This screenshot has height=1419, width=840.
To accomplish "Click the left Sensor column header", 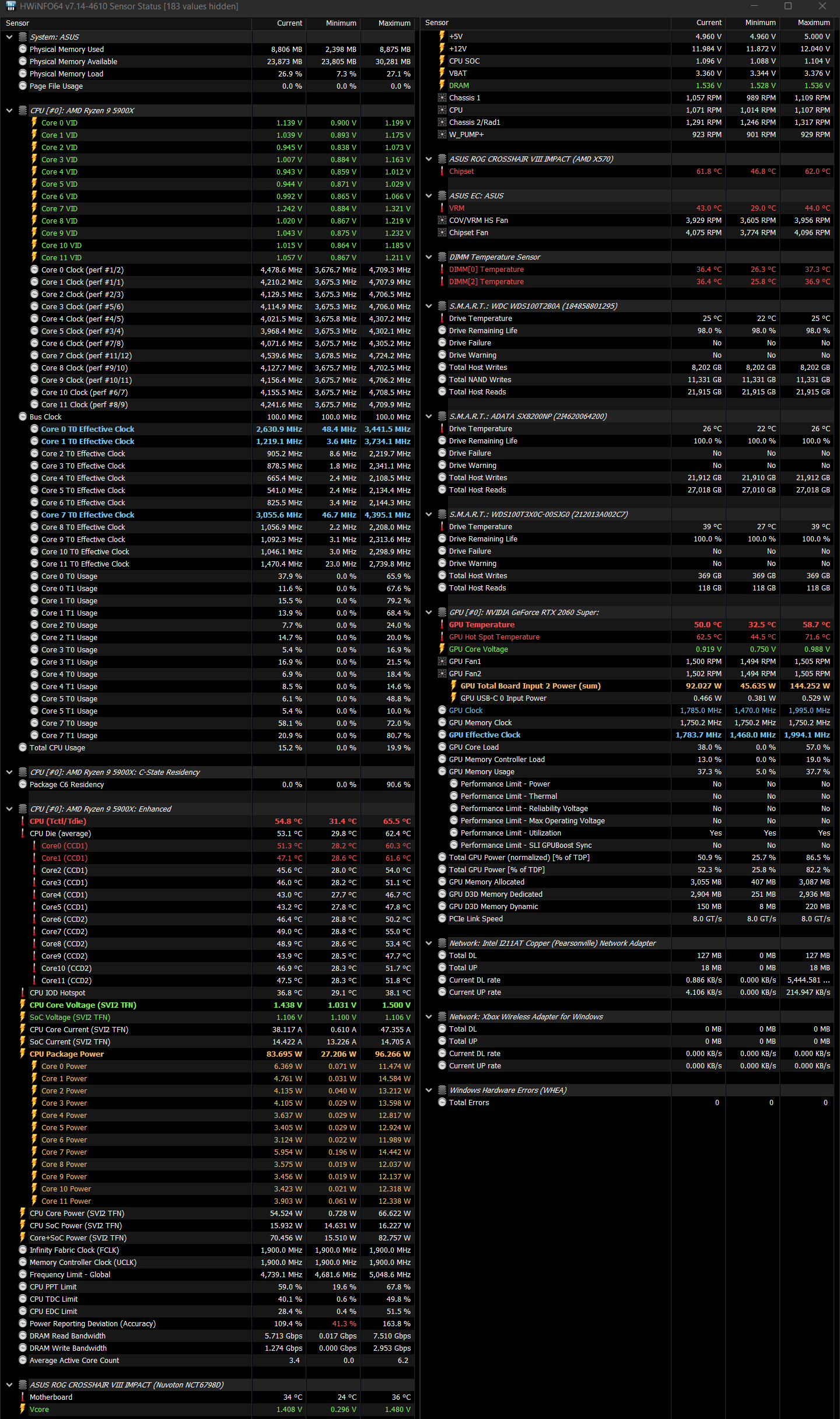I will pos(126,23).
